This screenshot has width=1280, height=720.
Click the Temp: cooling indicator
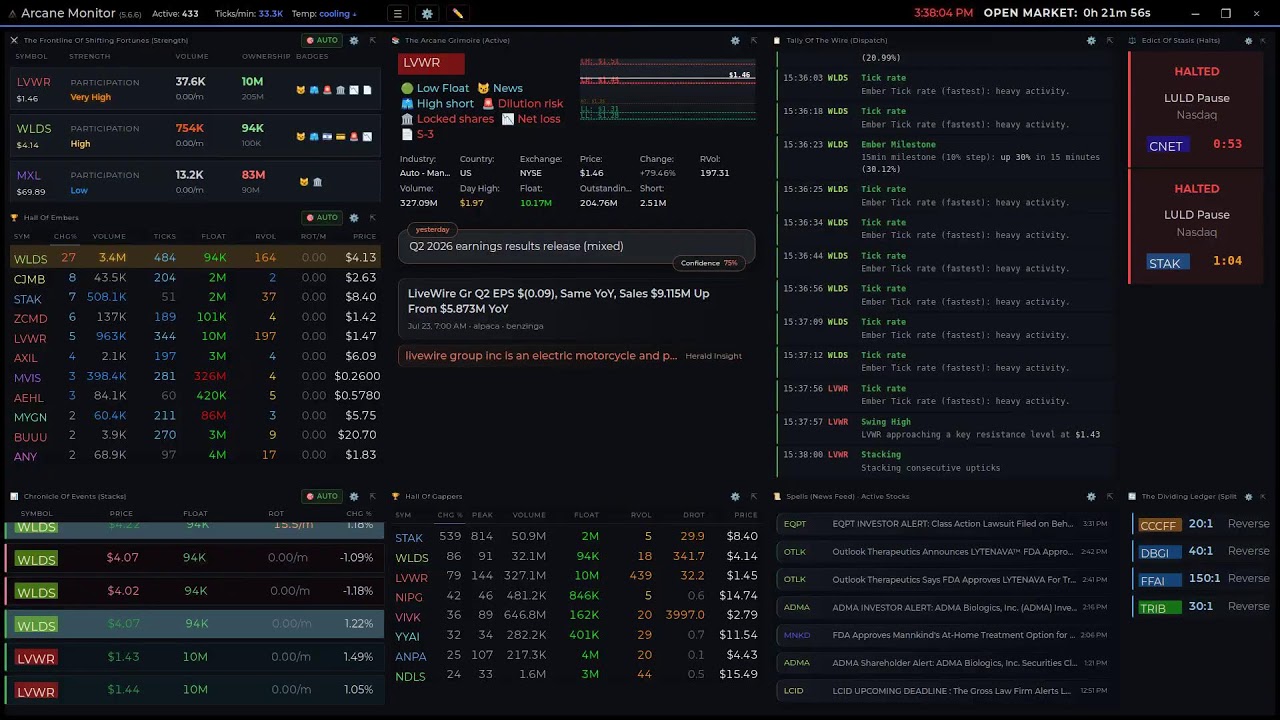324,14
